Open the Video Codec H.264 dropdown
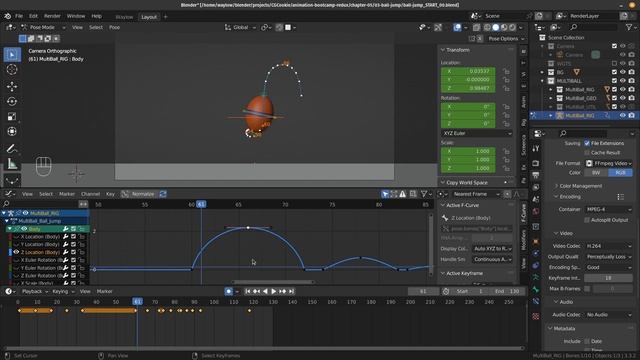640x360 pixels. (x=609, y=246)
